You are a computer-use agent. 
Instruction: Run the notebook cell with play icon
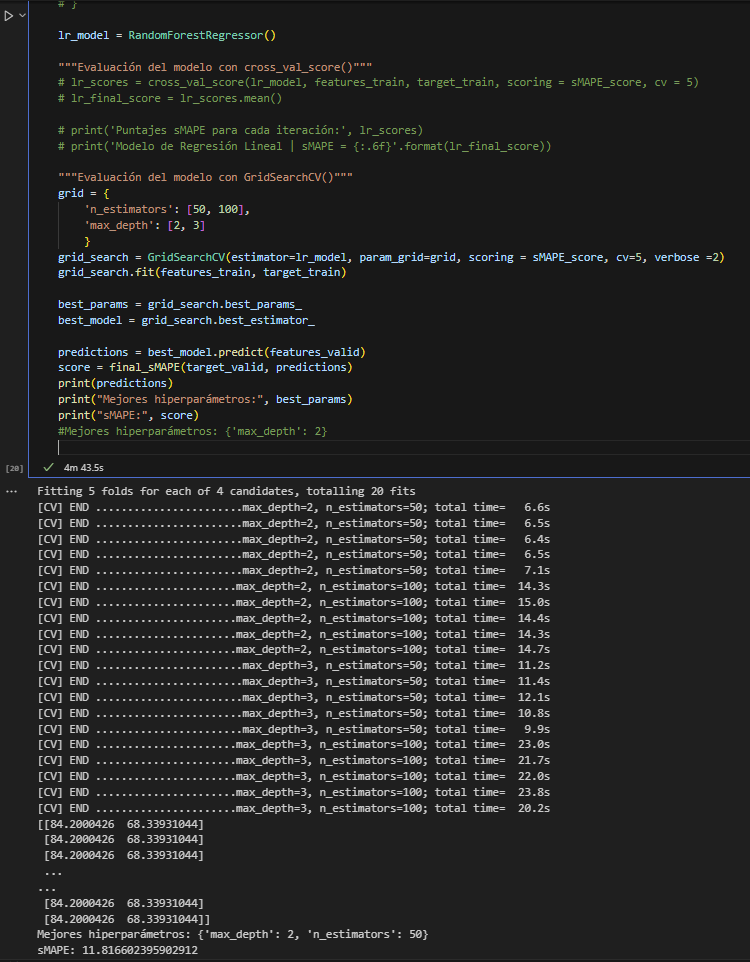click(x=9, y=16)
